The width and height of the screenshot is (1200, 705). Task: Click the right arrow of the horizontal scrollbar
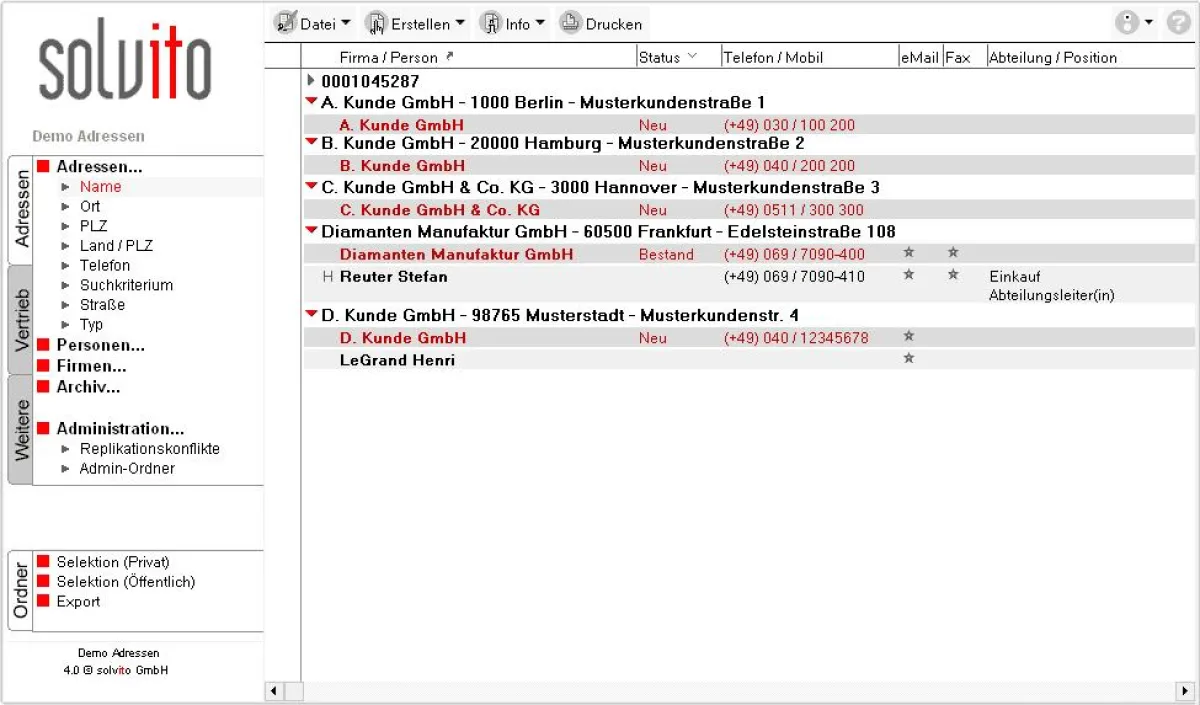pos(1186,690)
